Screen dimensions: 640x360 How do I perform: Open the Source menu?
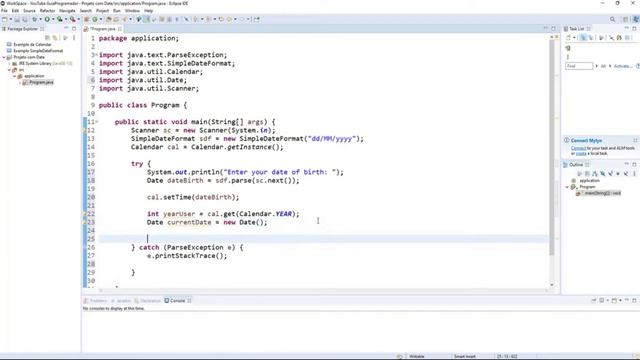pos(29,11)
